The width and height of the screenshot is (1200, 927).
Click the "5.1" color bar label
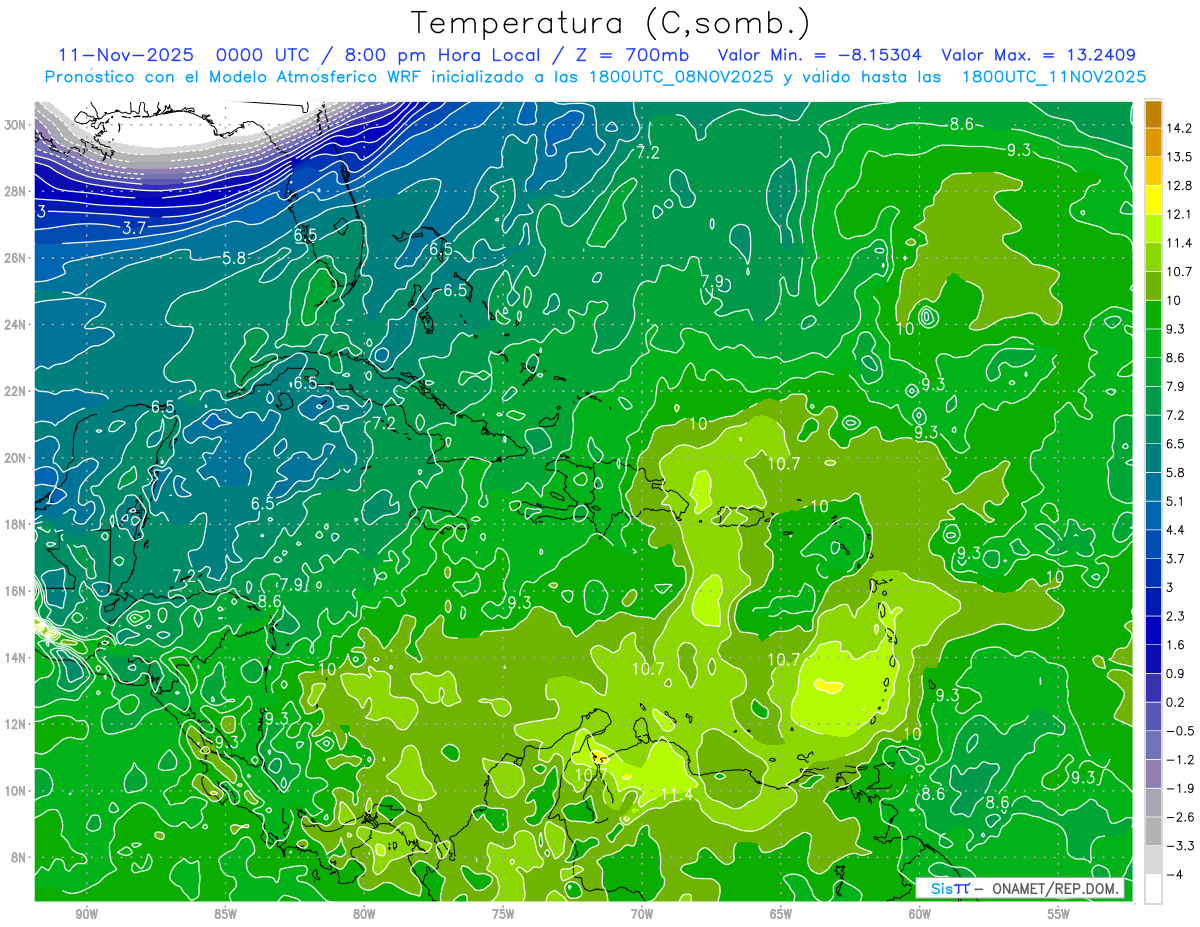click(1174, 501)
